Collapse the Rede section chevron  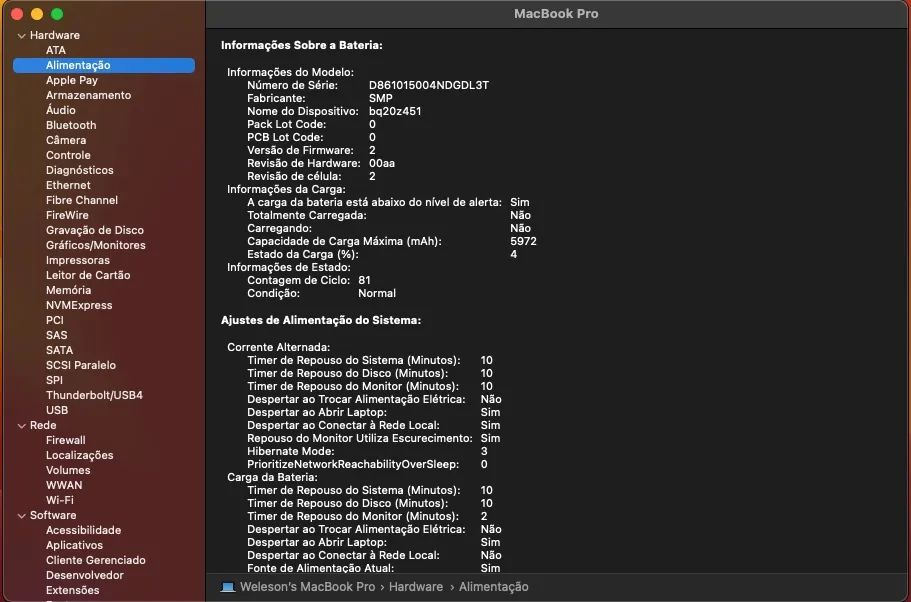coord(21,425)
